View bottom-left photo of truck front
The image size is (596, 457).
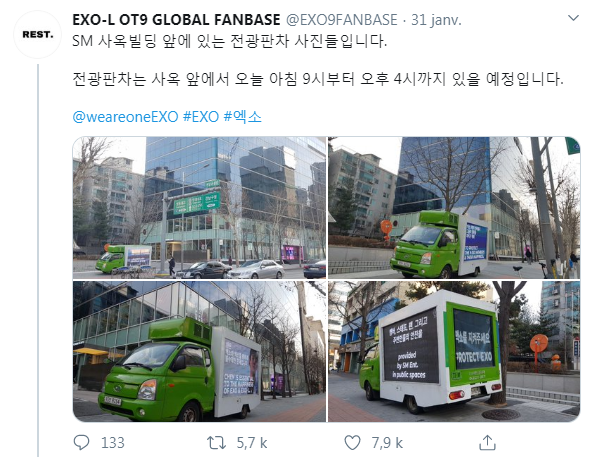(x=200, y=351)
